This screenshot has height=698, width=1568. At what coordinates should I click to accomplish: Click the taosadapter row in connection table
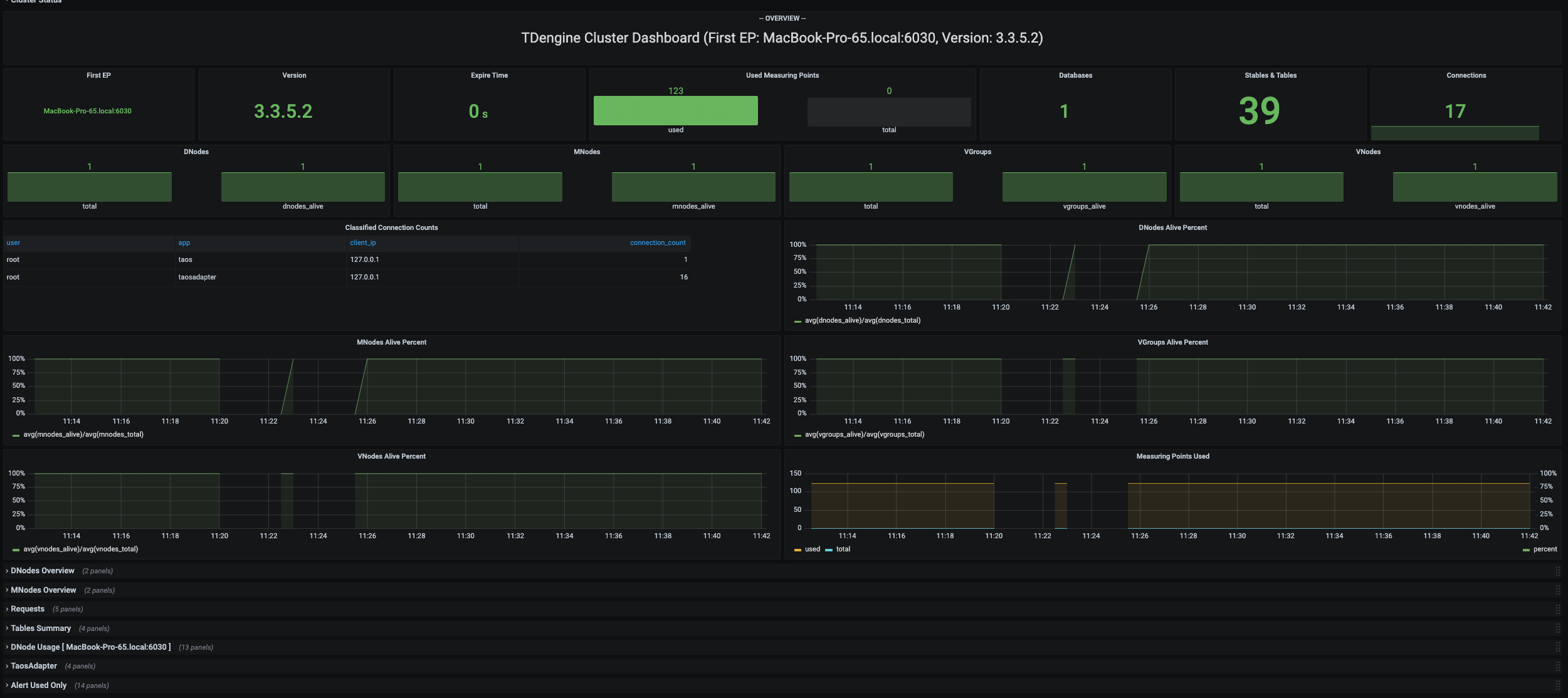197,278
